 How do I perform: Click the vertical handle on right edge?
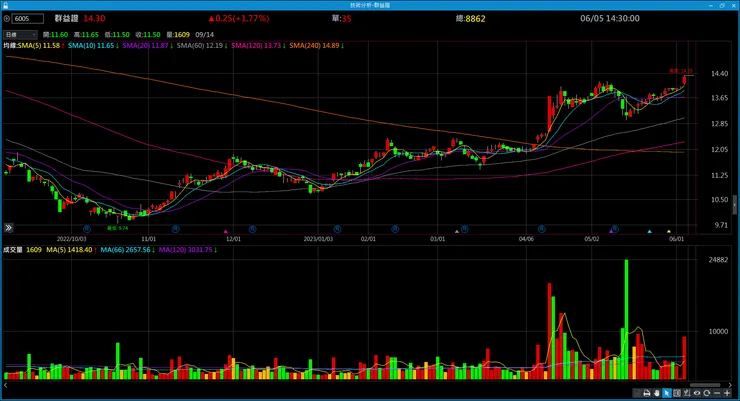[735, 205]
